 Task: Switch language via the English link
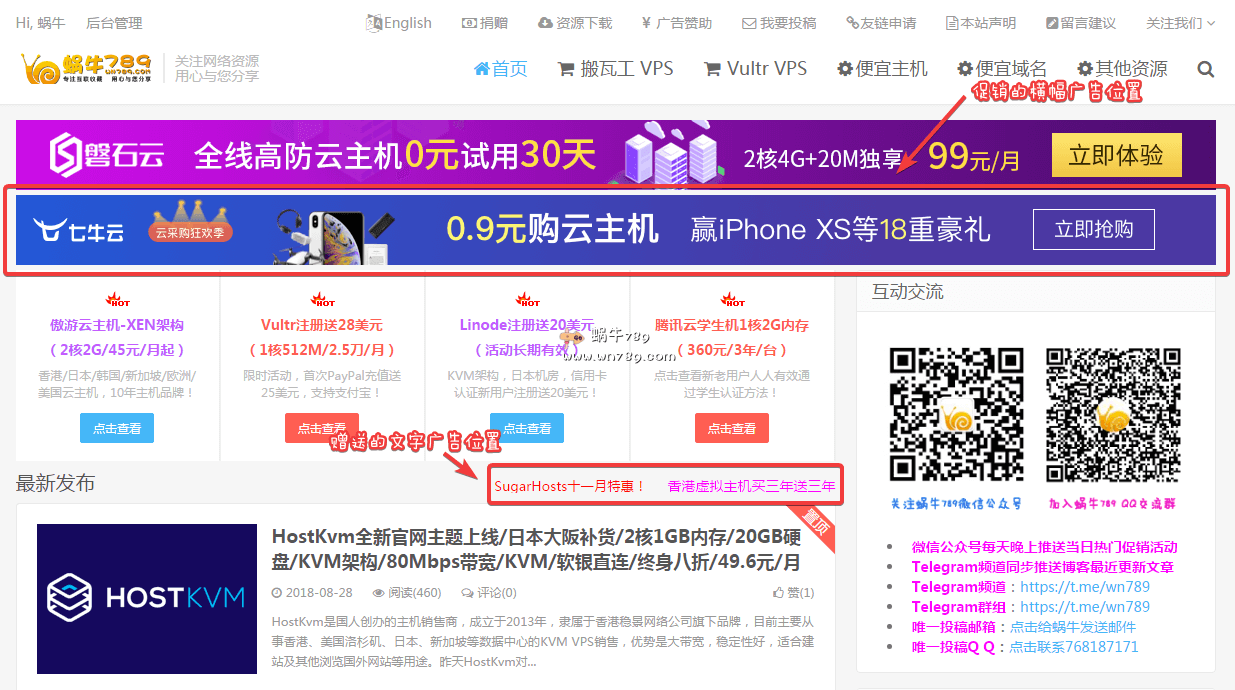pyautogui.click(x=399, y=22)
